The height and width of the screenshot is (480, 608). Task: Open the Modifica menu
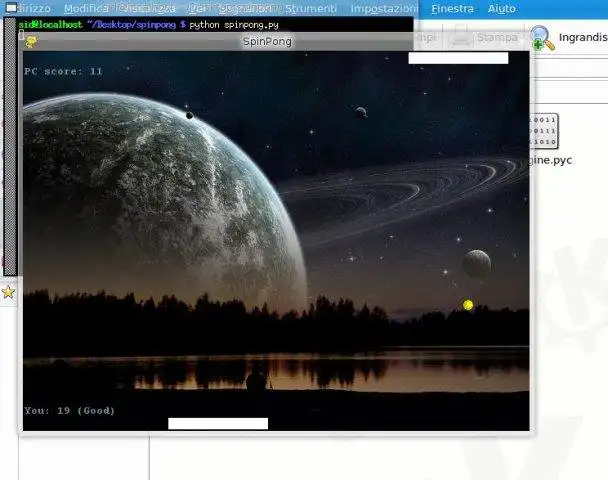[84, 9]
